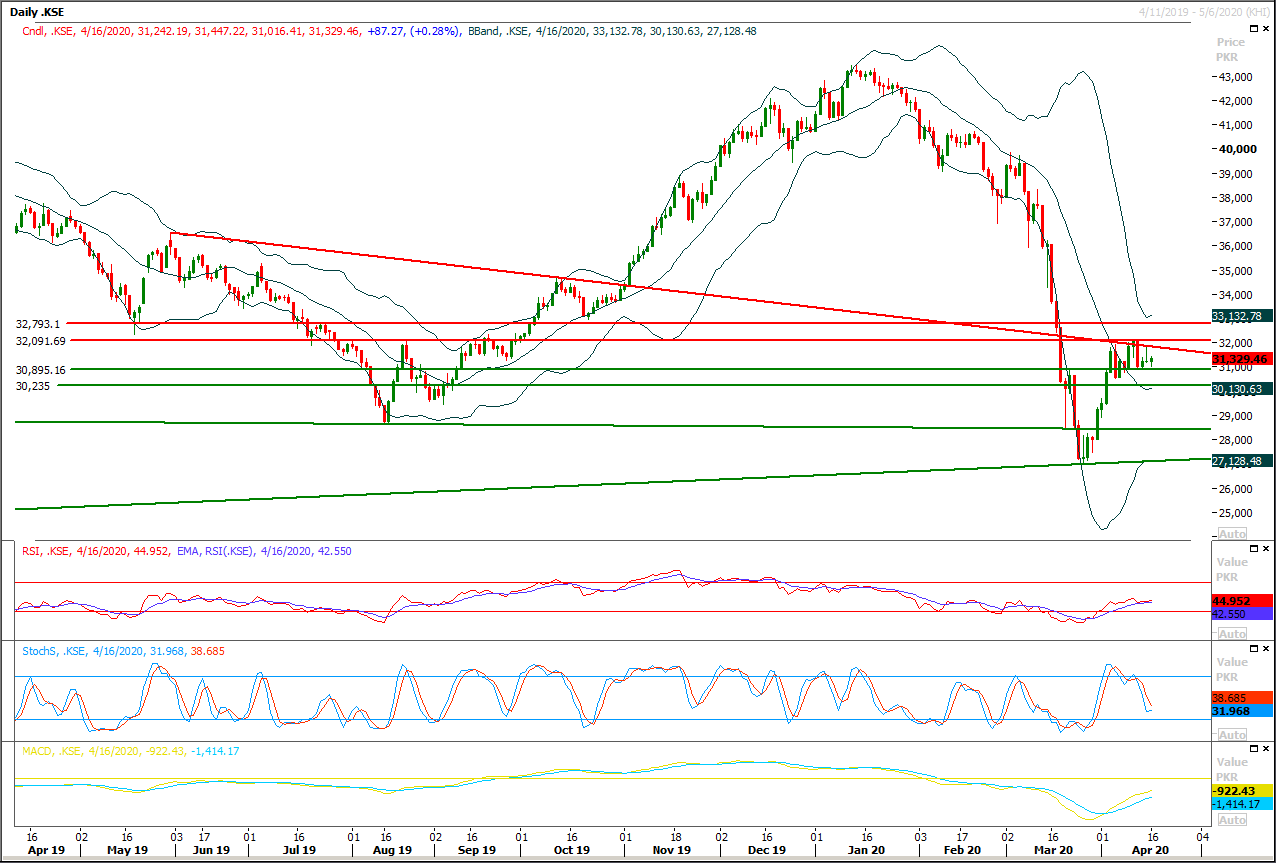Close the Price chart panel

[1266, 29]
